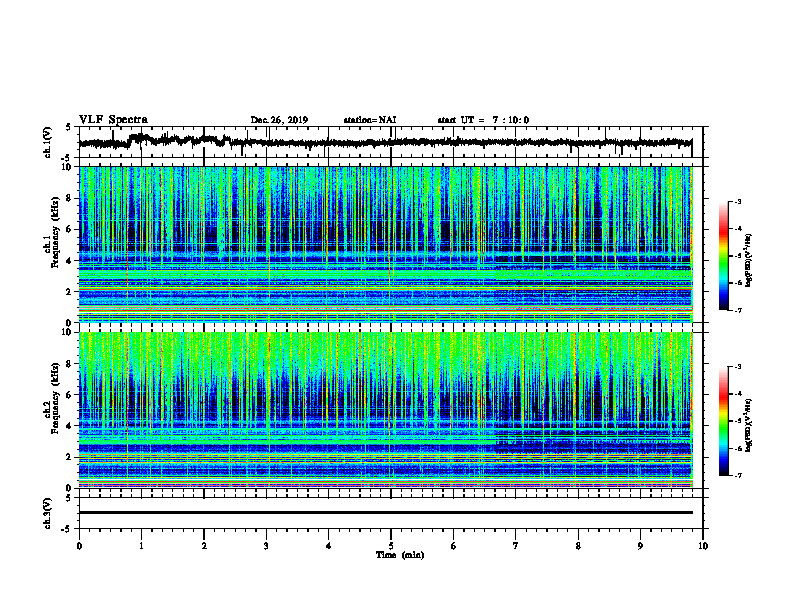The width and height of the screenshot is (792, 612).
Task: Click the "2" tick on the time axis
Action: (204, 546)
